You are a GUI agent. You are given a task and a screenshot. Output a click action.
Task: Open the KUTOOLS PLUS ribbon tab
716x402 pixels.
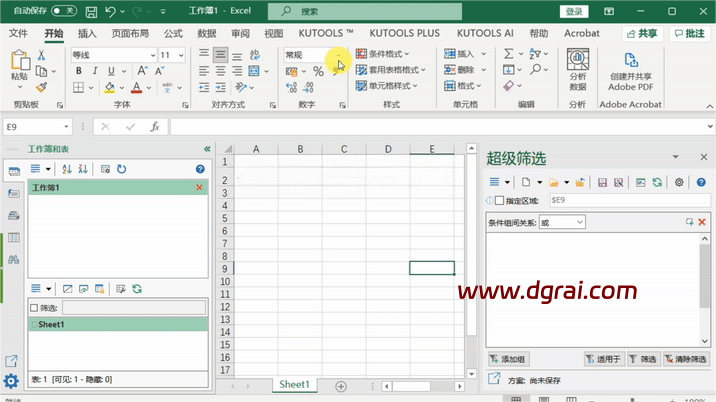click(405, 33)
